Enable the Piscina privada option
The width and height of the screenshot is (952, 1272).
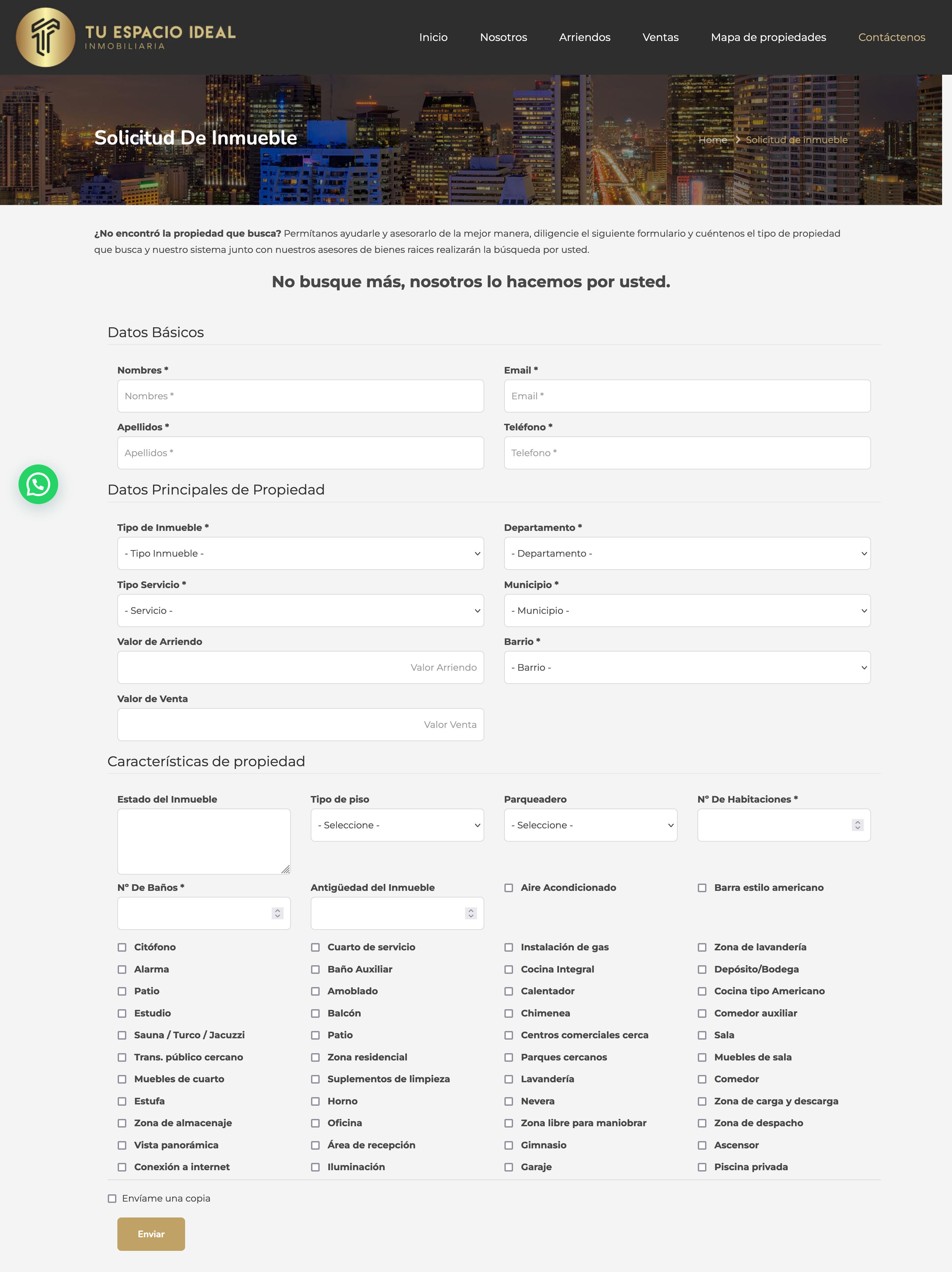(702, 1167)
